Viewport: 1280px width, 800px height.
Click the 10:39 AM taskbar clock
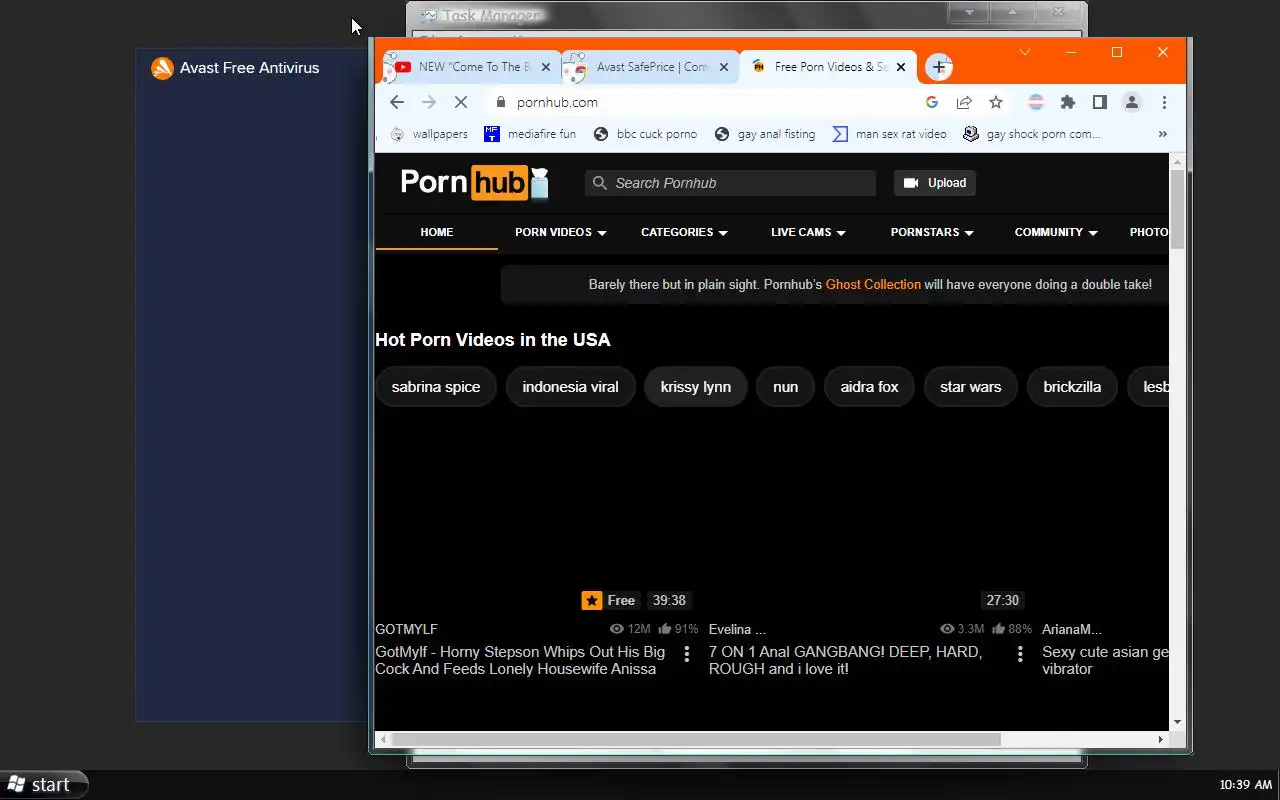pos(1246,785)
